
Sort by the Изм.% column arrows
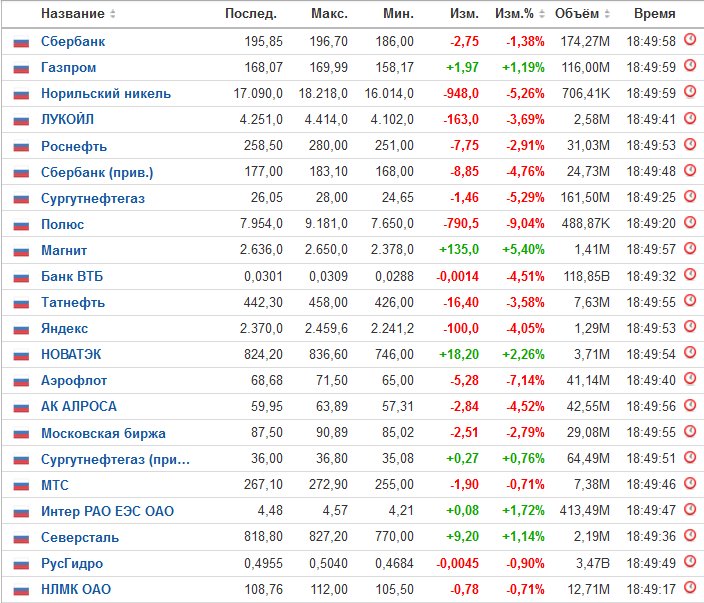point(541,14)
